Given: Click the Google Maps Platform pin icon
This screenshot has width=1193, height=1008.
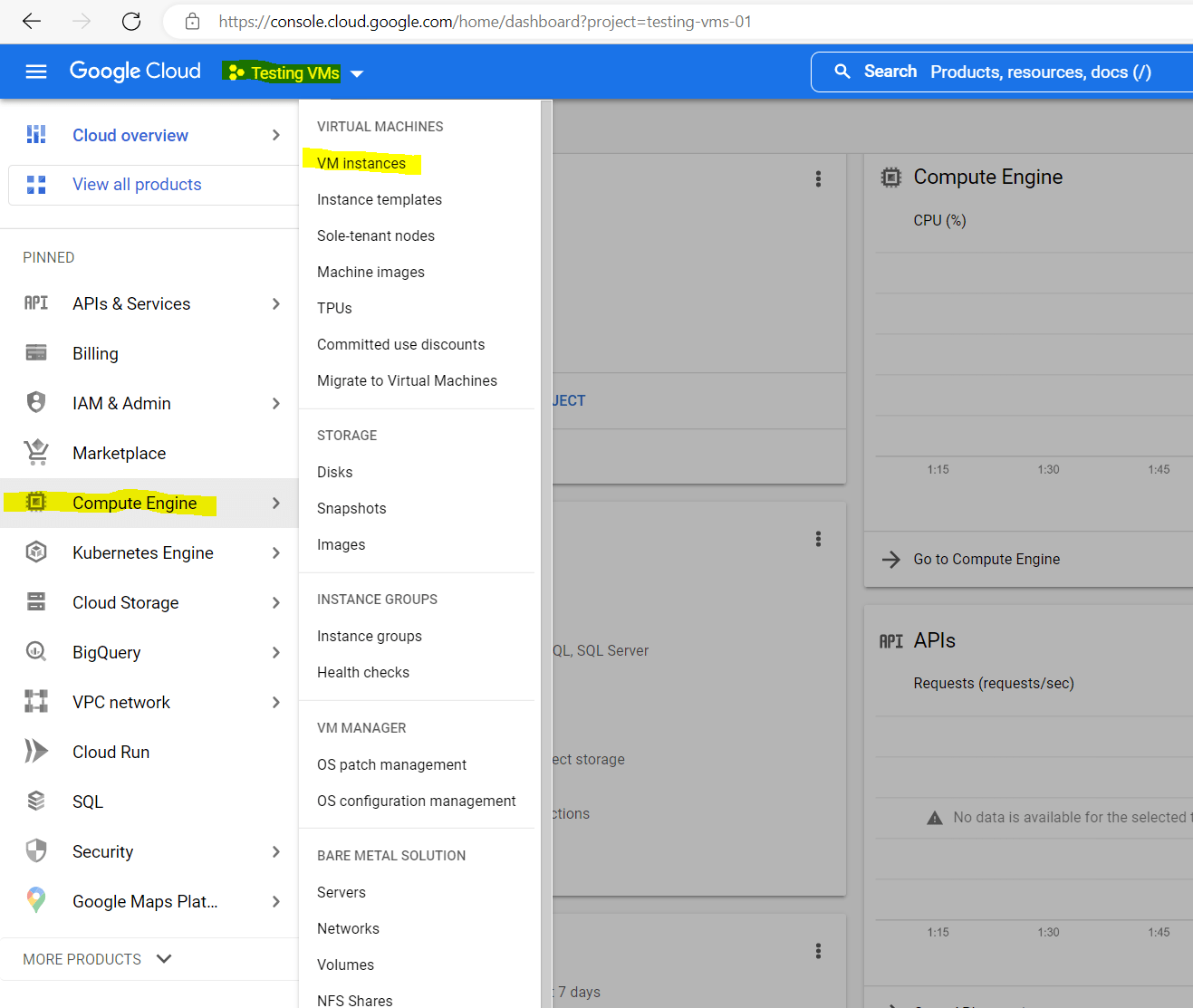Looking at the screenshot, I should tap(36, 899).
